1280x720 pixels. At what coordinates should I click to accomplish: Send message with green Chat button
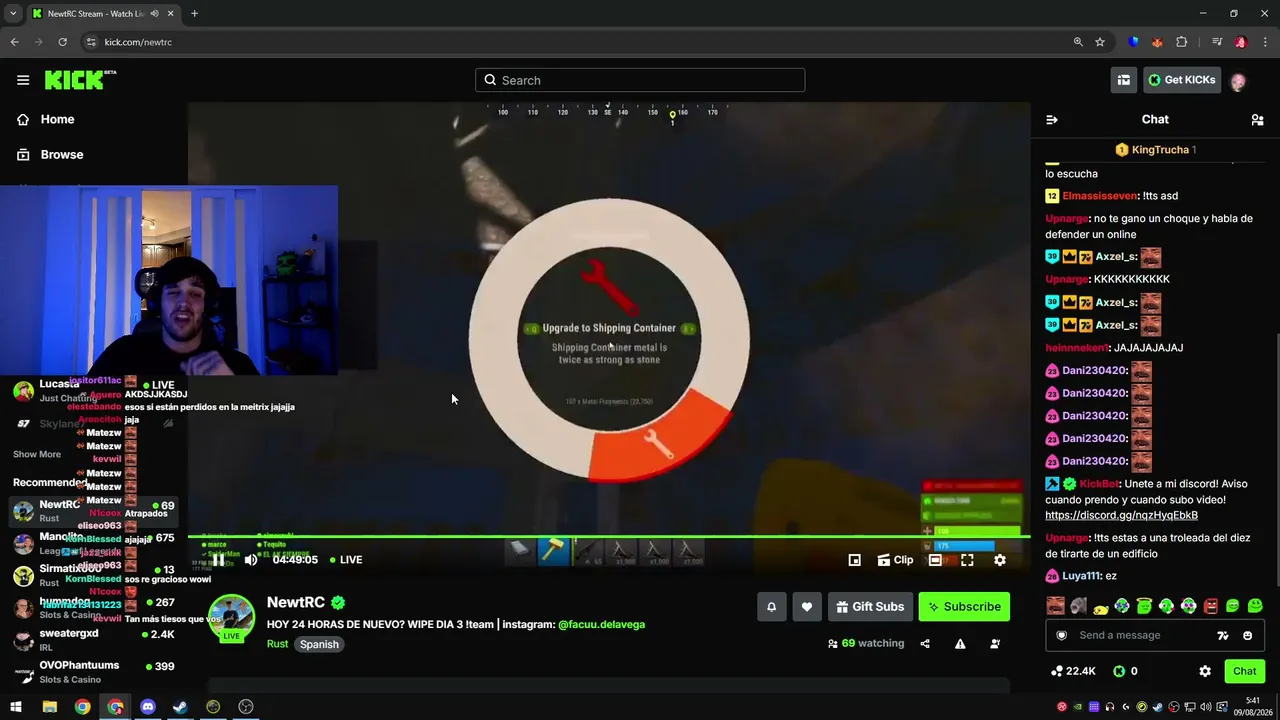pos(1244,671)
